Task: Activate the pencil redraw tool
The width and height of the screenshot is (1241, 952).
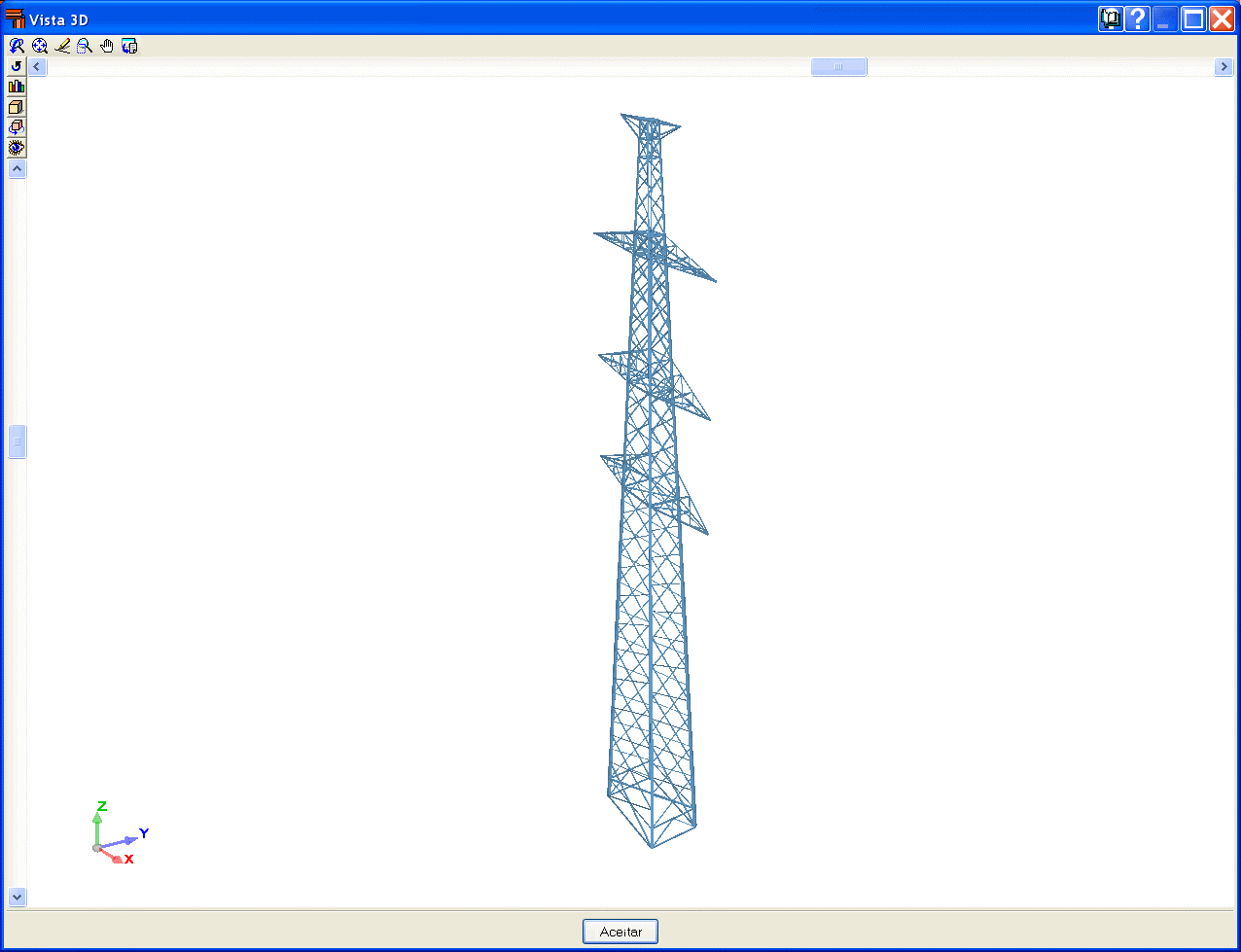Action: (x=62, y=46)
